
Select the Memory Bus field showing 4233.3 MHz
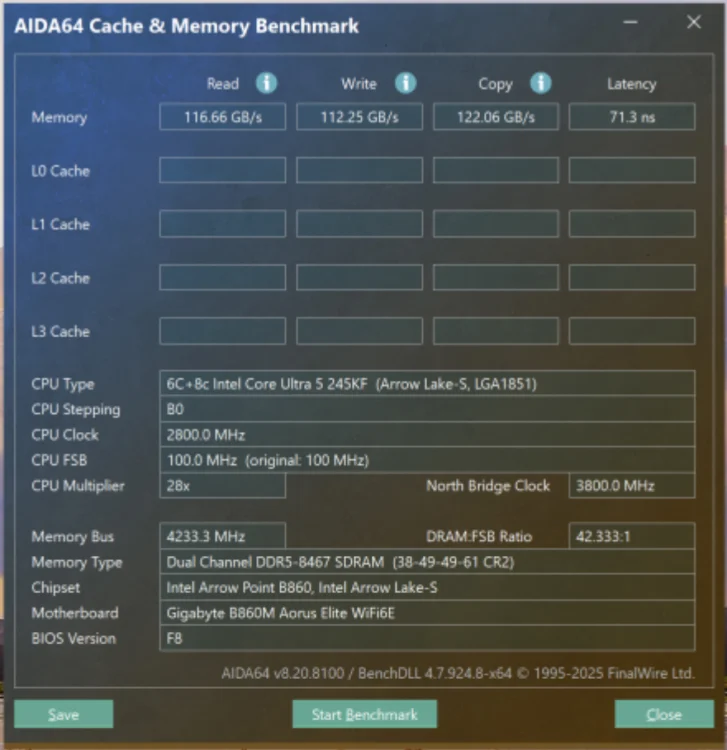point(222,537)
